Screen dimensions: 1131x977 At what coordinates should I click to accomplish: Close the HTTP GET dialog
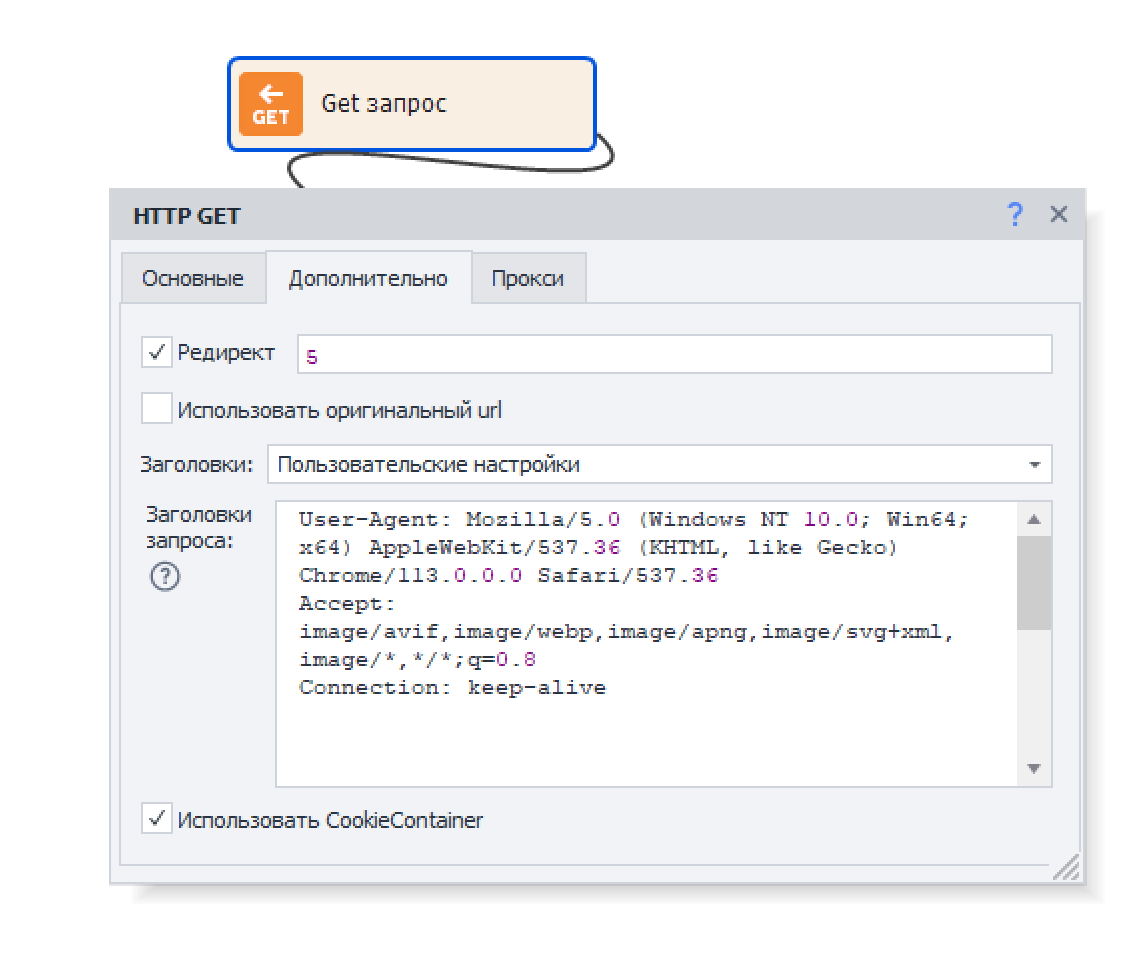1059,214
